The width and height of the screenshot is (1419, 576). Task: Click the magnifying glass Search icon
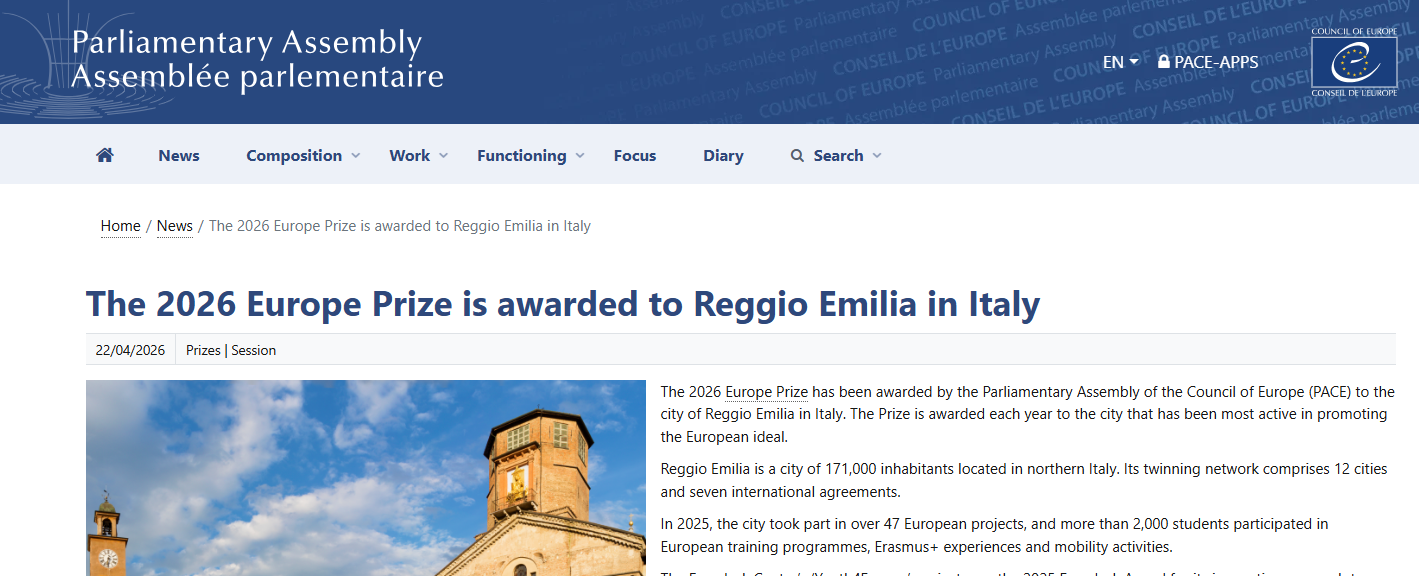point(797,156)
